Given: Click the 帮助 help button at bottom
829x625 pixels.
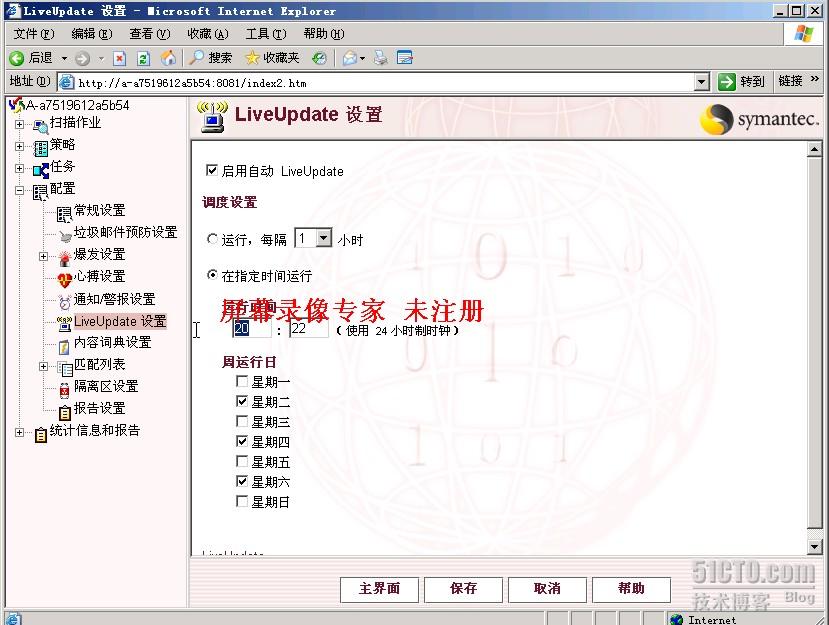Looking at the screenshot, I should 632,589.
